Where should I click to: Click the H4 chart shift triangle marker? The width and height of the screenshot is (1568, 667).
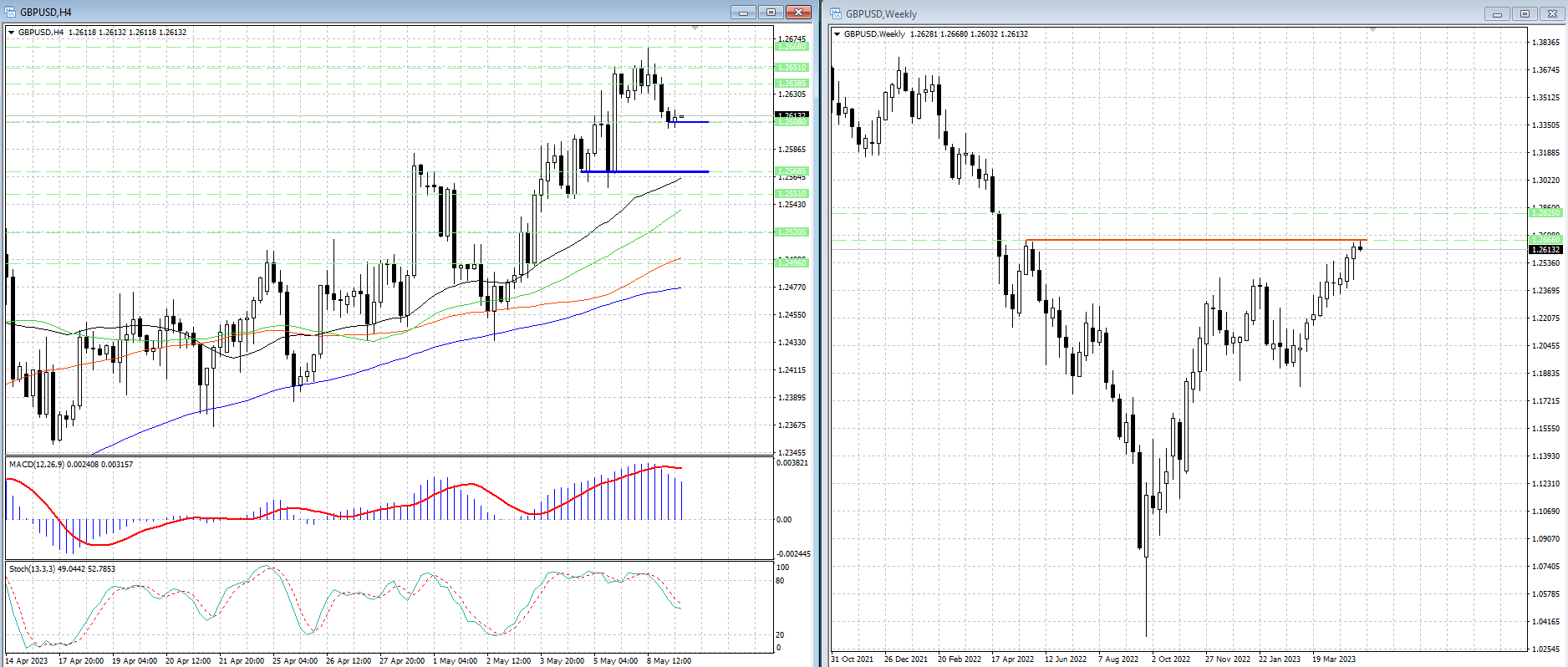(x=695, y=28)
